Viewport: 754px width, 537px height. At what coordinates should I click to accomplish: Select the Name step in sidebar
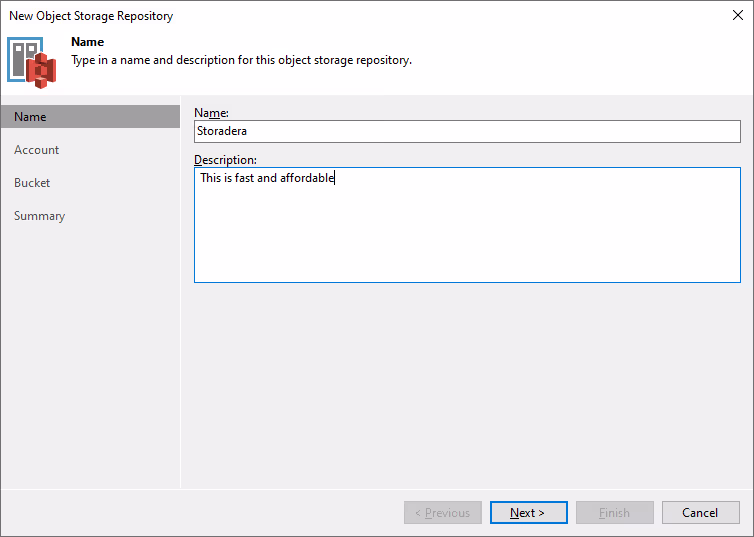pos(30,117)
